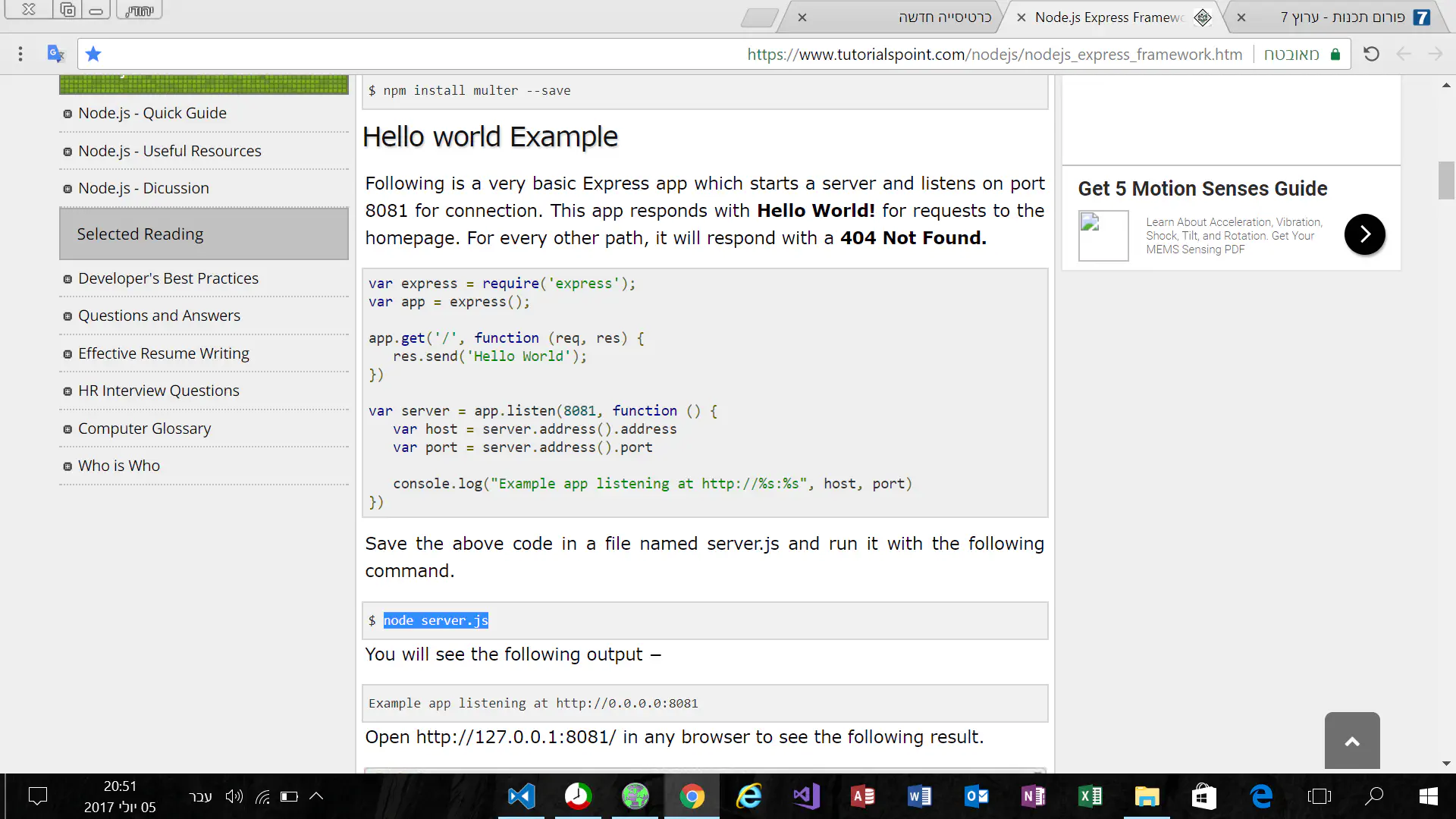
Task: Open the Get 5 Motion Senses Guide ad
Action: 1202,188
